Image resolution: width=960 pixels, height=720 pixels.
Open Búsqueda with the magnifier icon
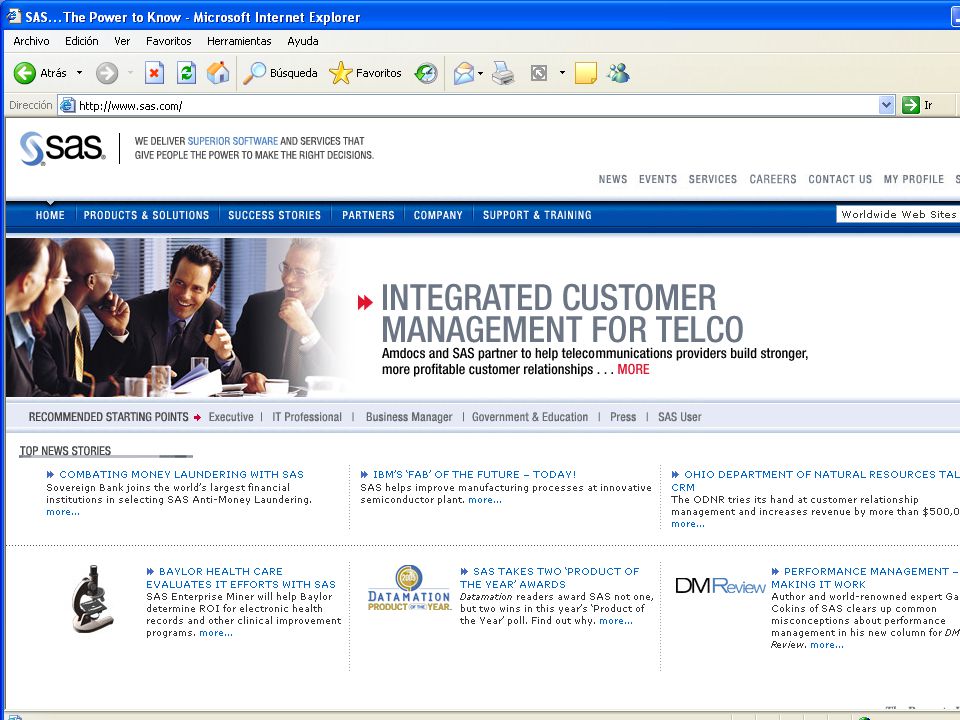coord(254,73)
